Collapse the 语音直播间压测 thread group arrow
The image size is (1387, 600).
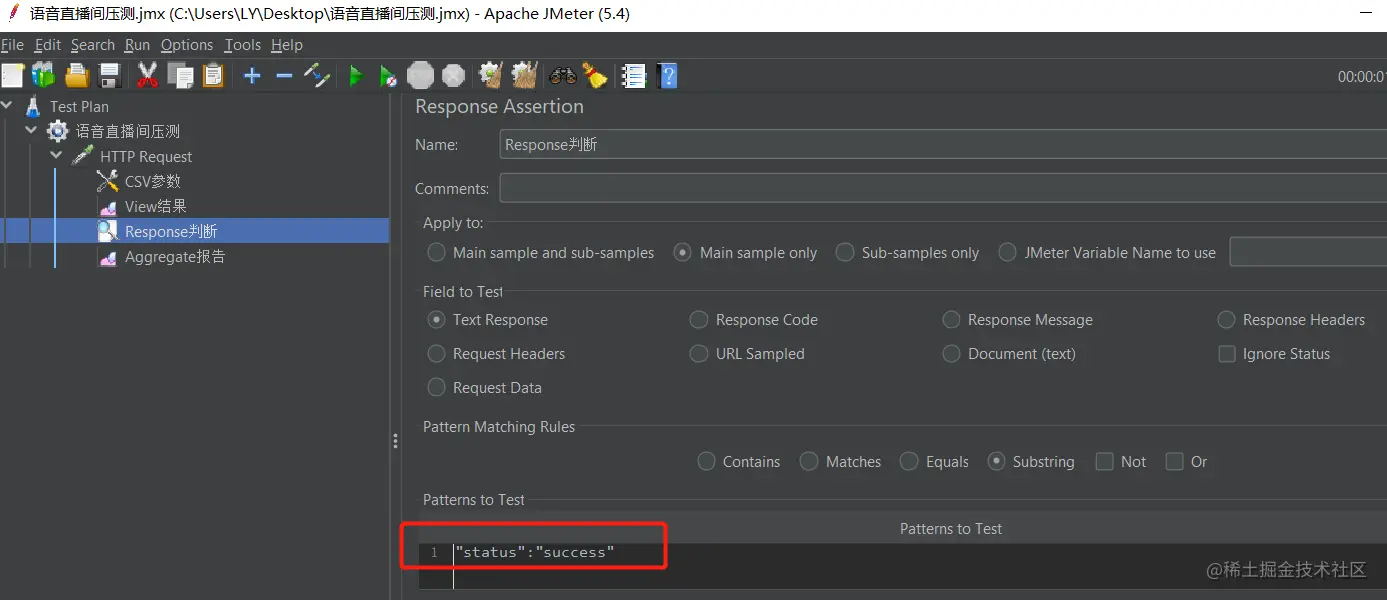[x=31, y=131]
